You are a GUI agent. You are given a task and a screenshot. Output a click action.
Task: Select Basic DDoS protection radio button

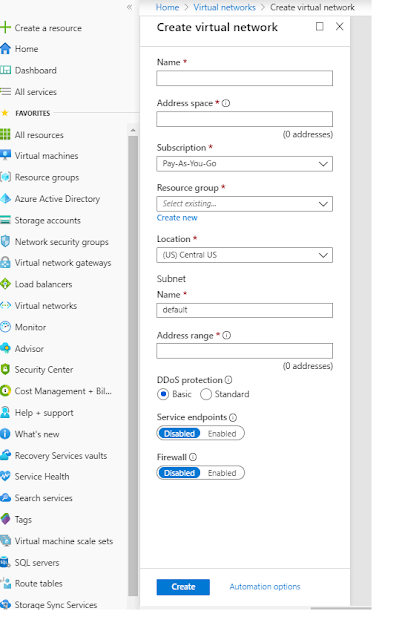(x=163, y=394)
